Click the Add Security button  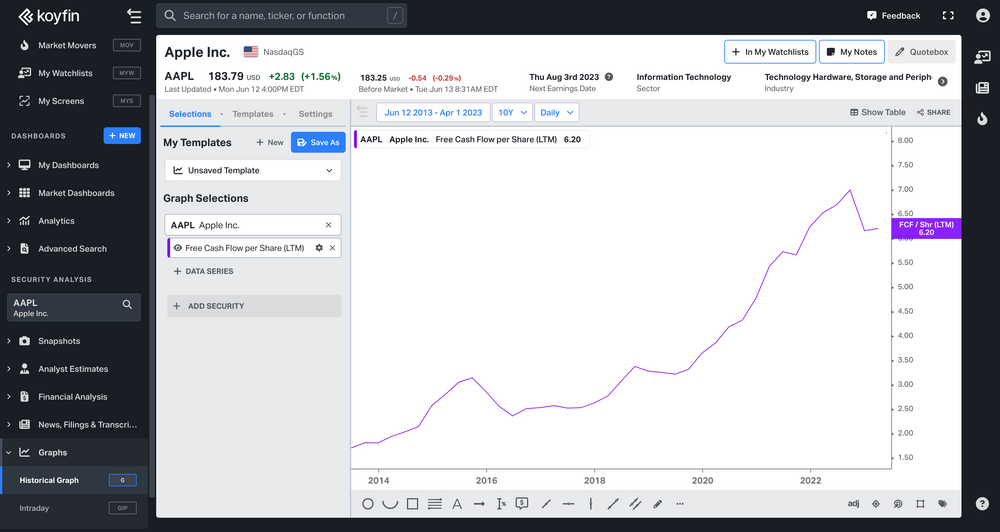pyautogui.click(x=253, y=306)
